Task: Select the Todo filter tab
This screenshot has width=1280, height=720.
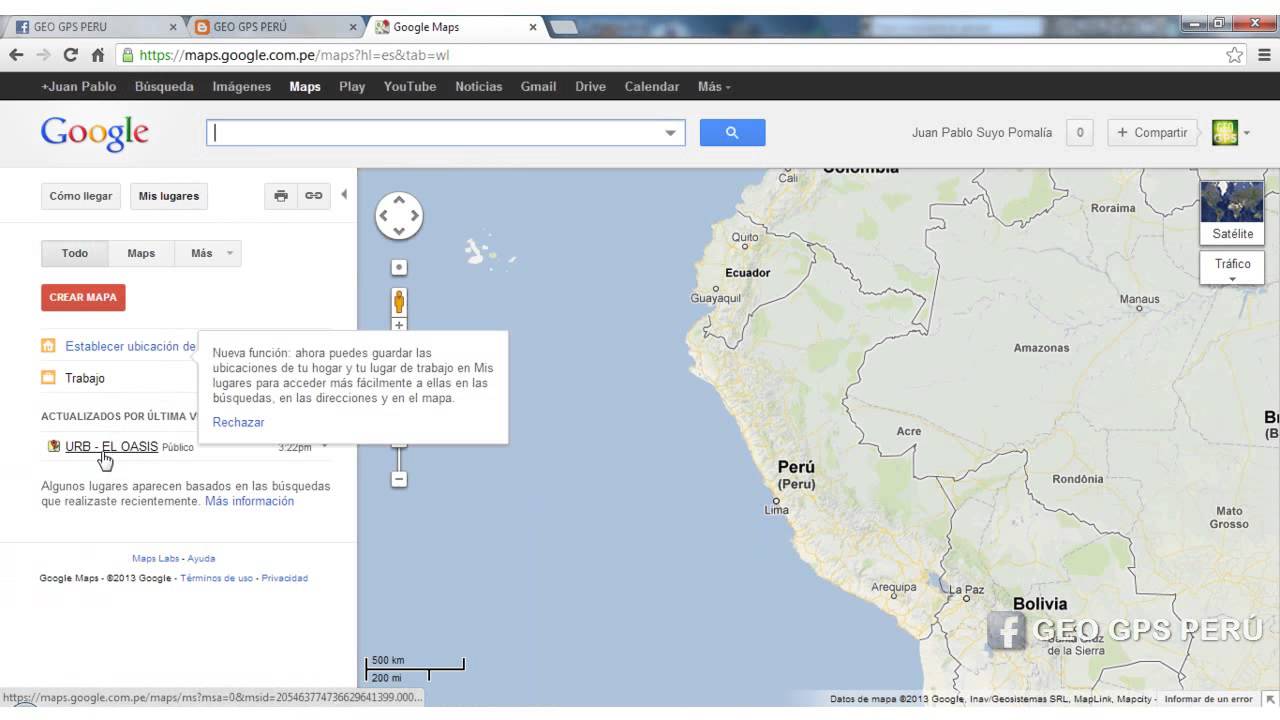Action: coord(75,253)
